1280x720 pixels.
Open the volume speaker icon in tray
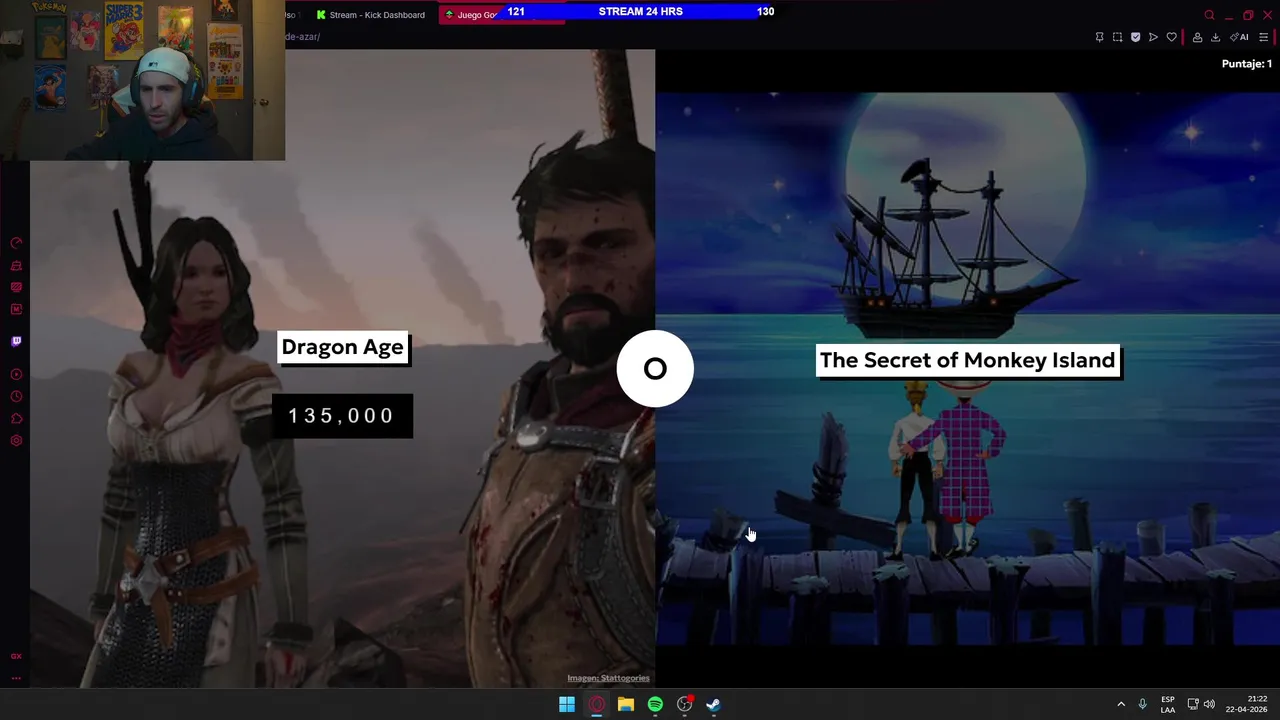coord(1209,705)
